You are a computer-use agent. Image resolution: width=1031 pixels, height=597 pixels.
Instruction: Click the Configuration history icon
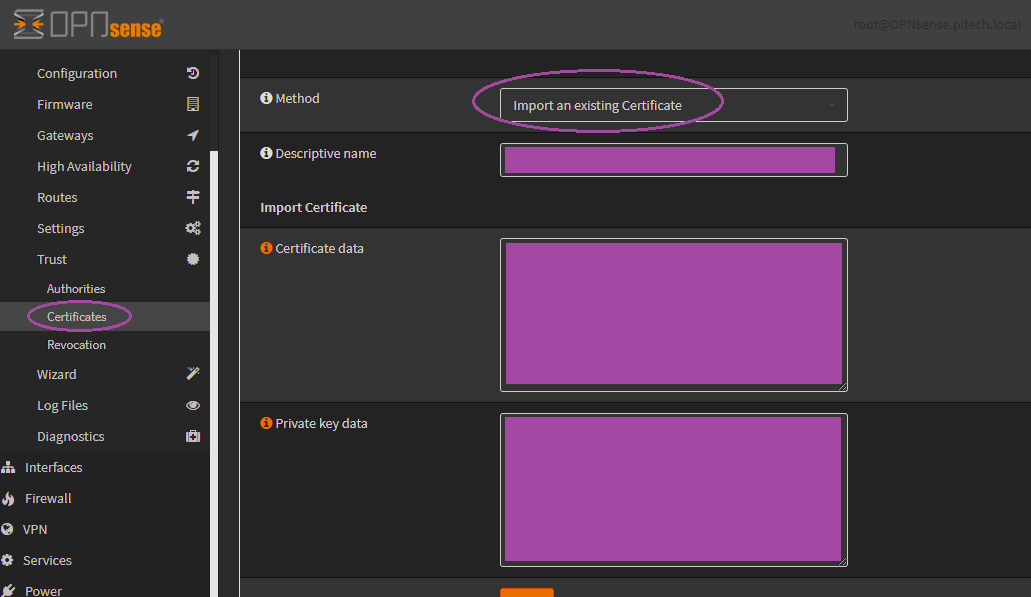[x=193, y=73]
